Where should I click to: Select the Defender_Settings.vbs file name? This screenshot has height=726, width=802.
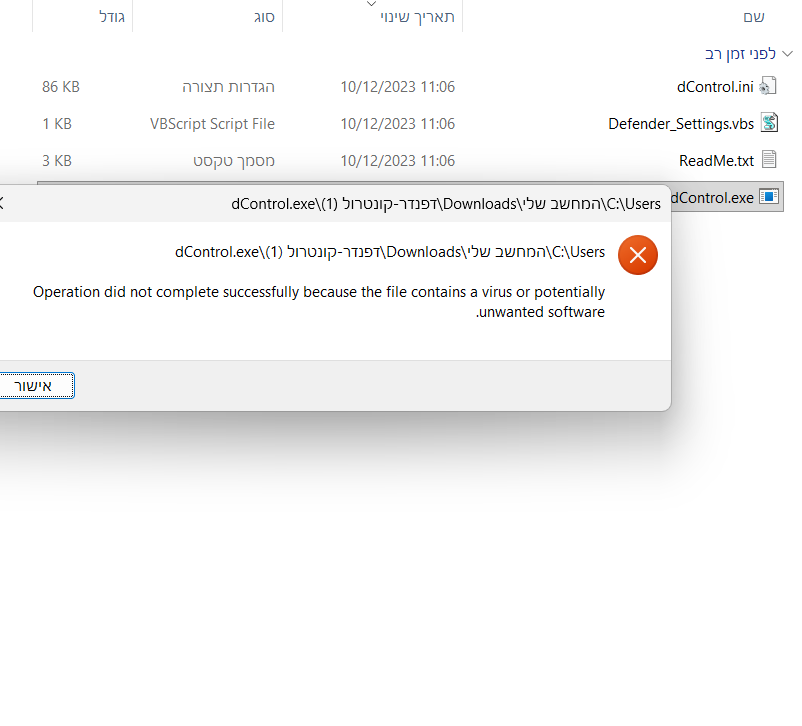(680, 123)
